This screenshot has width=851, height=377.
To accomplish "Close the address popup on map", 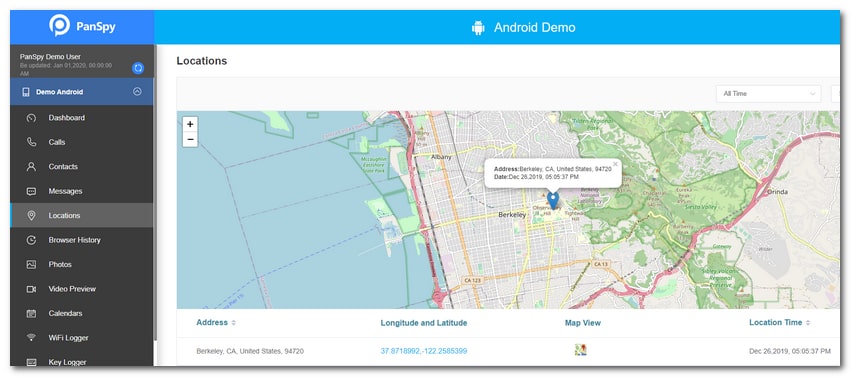I will pyautogui.click(x=615, y=163).
